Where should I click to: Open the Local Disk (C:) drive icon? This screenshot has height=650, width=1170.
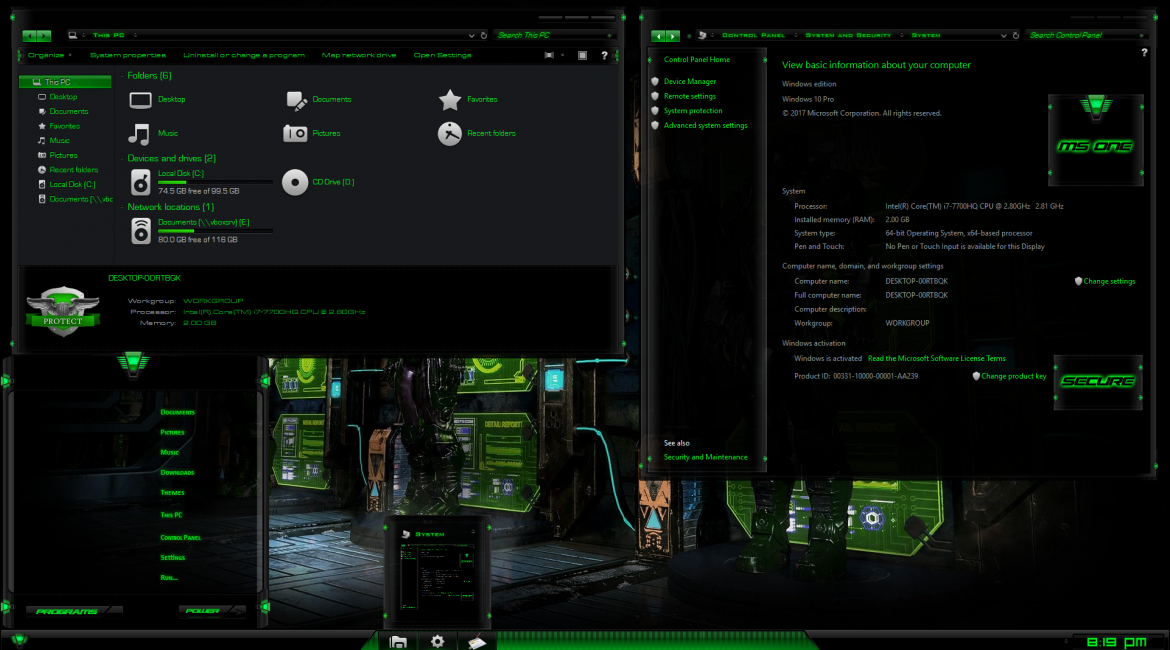140,183
